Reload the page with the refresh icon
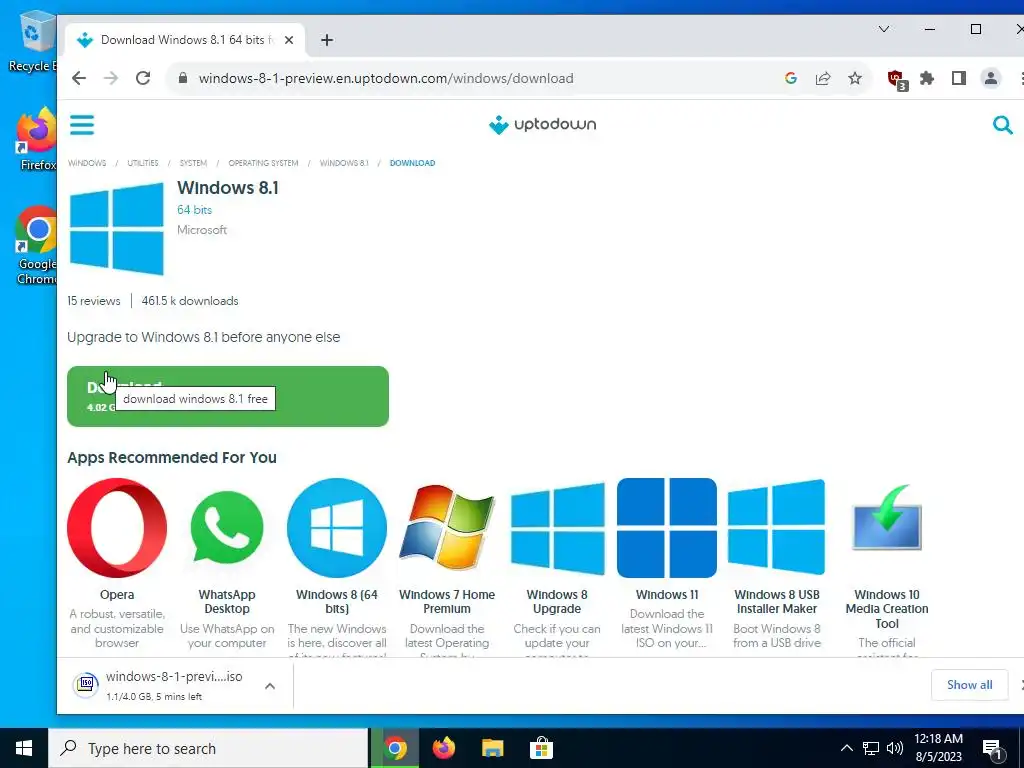This screenshot has width=1024, height=768. [x=143, y=78]
